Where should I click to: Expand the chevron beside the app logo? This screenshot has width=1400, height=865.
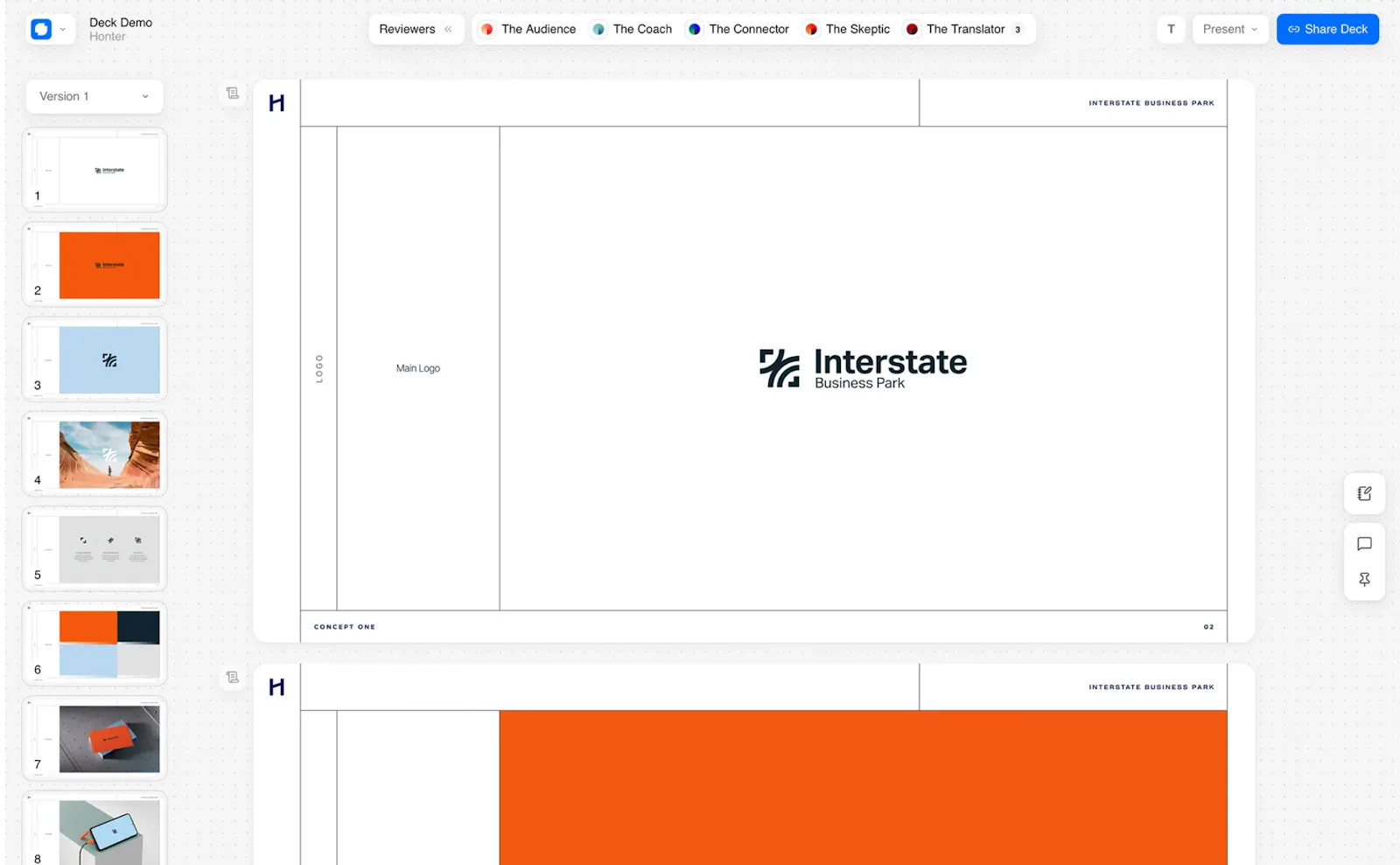pyautogui.click(x=63, y=30)
